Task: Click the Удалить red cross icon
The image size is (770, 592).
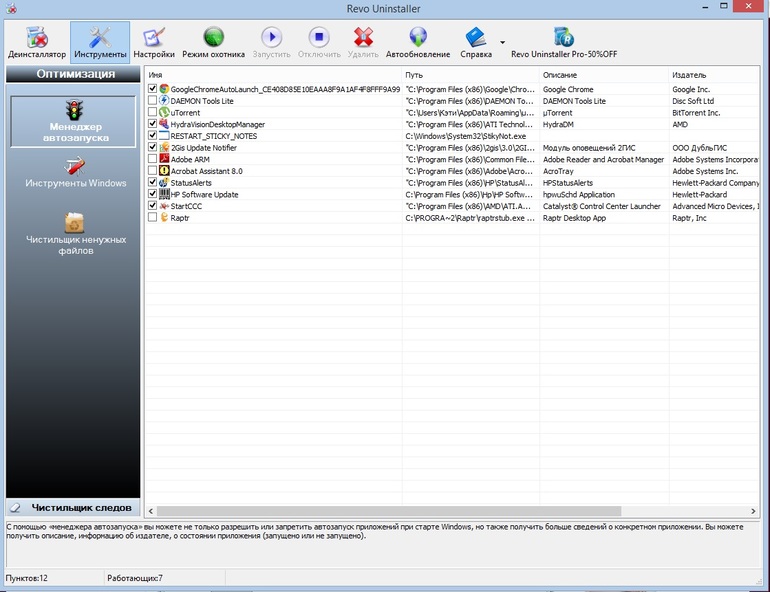Action: tap(363, 42)
